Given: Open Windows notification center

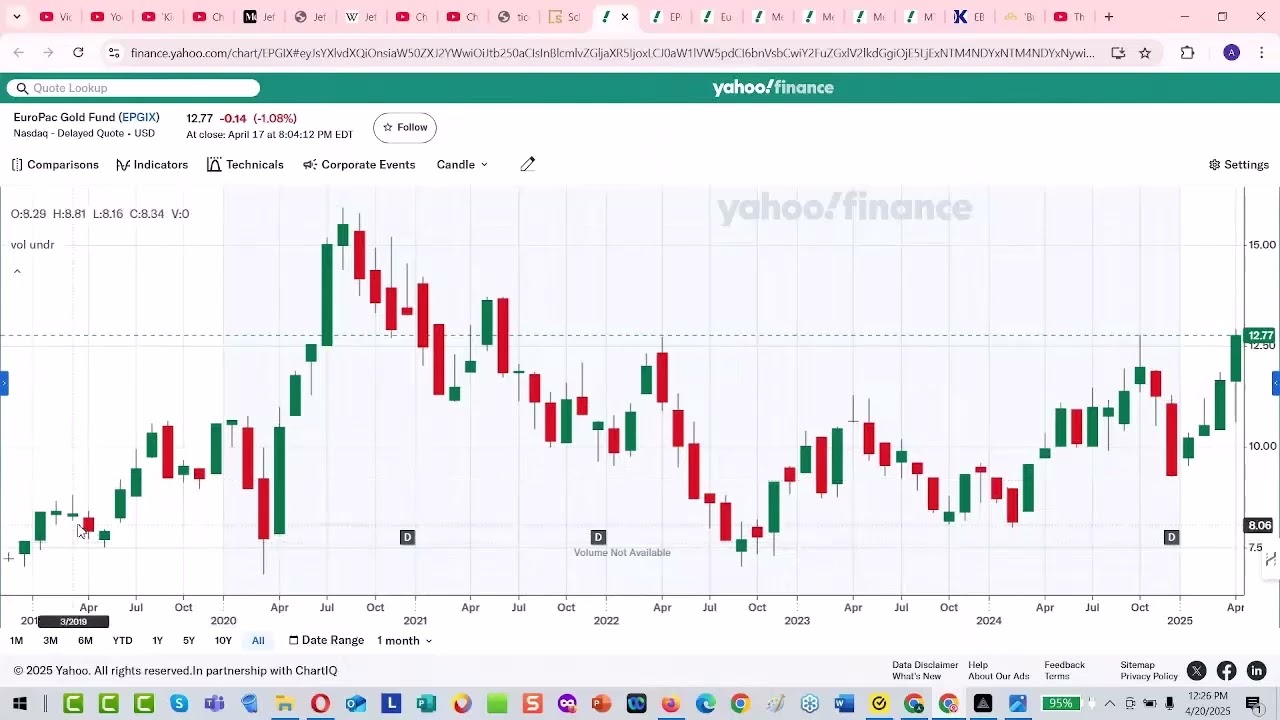Looking at the screenshot, I should click(1253, 704).
